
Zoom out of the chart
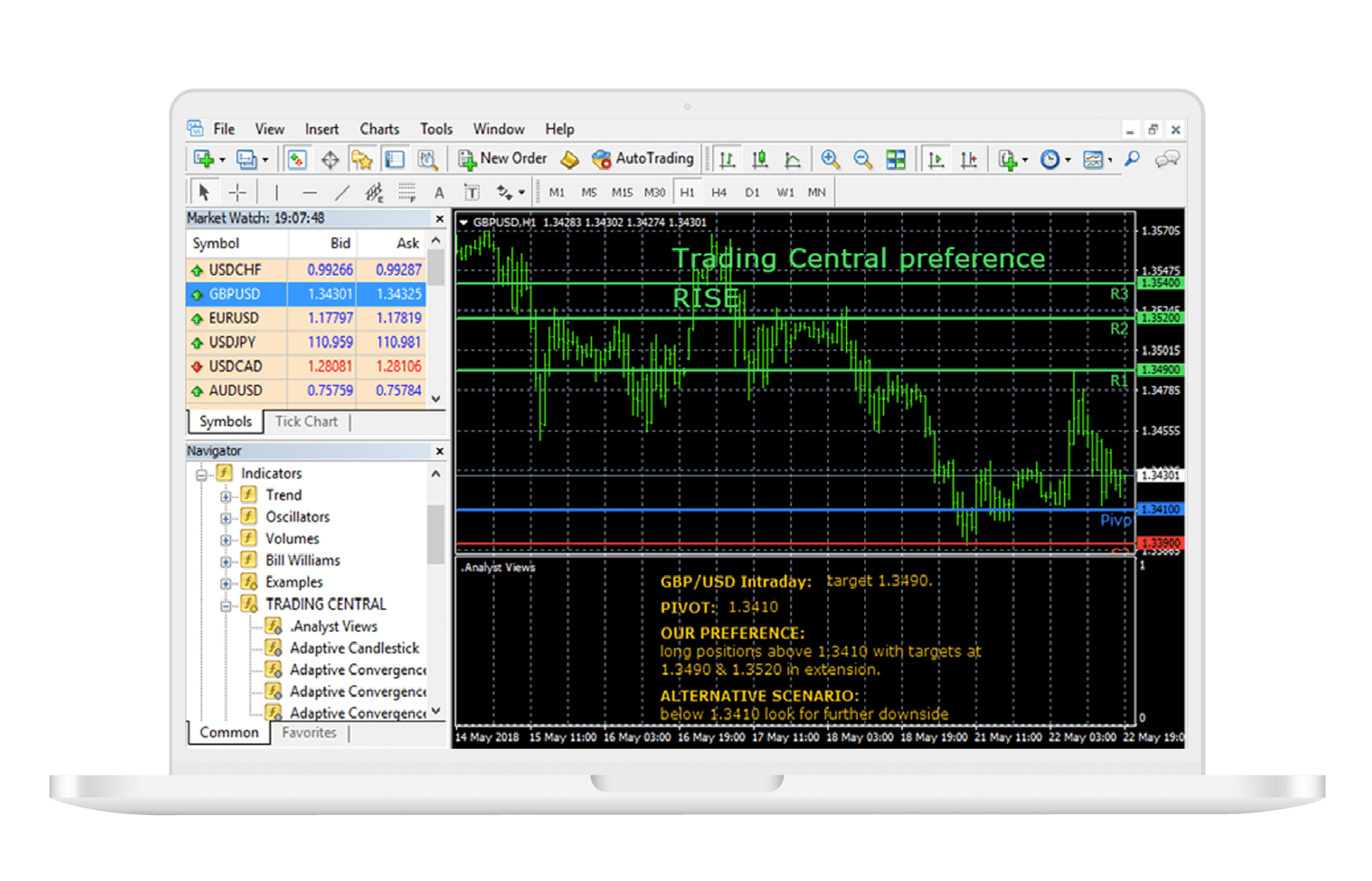861,158
